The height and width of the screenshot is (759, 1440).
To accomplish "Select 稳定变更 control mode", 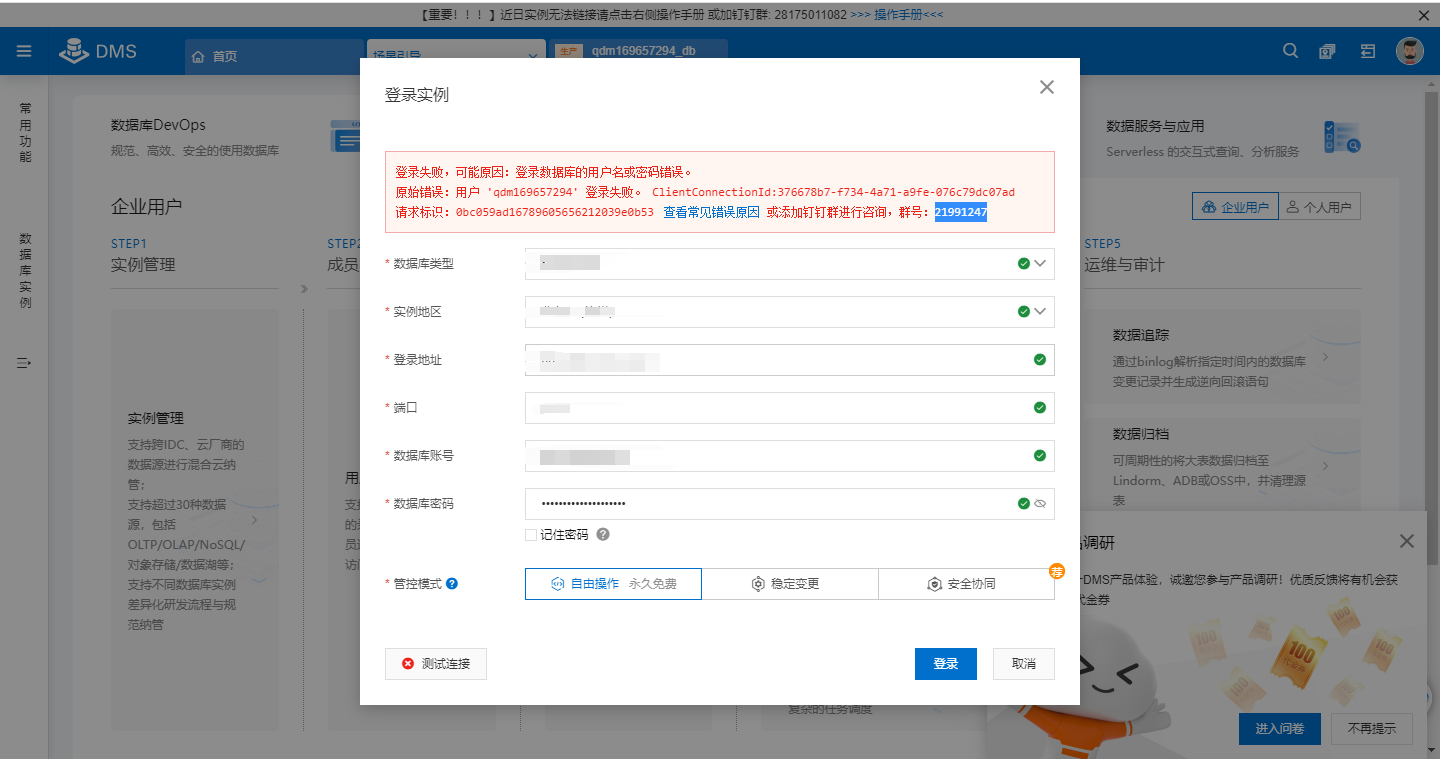I will click(790, 584).
